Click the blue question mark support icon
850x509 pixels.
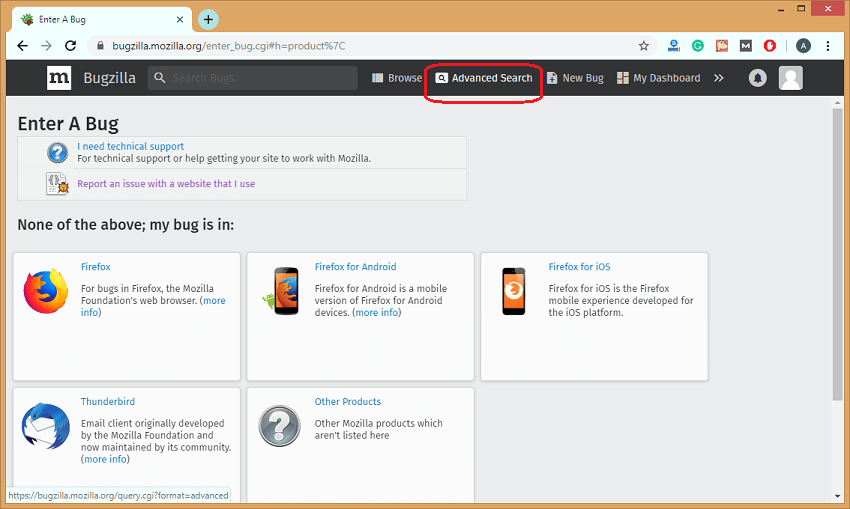(x=57, y=153)
